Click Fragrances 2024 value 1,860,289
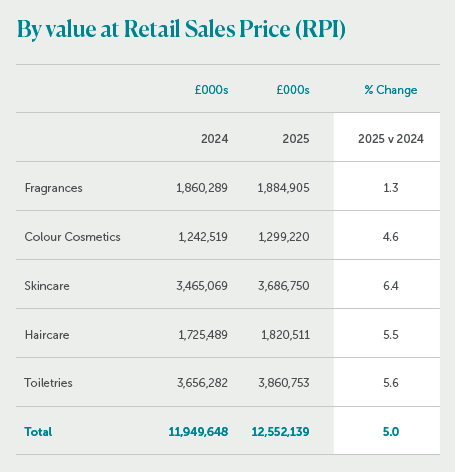This screenshot has width=455, height=472. pyautogui.click(x=202, y=188)
